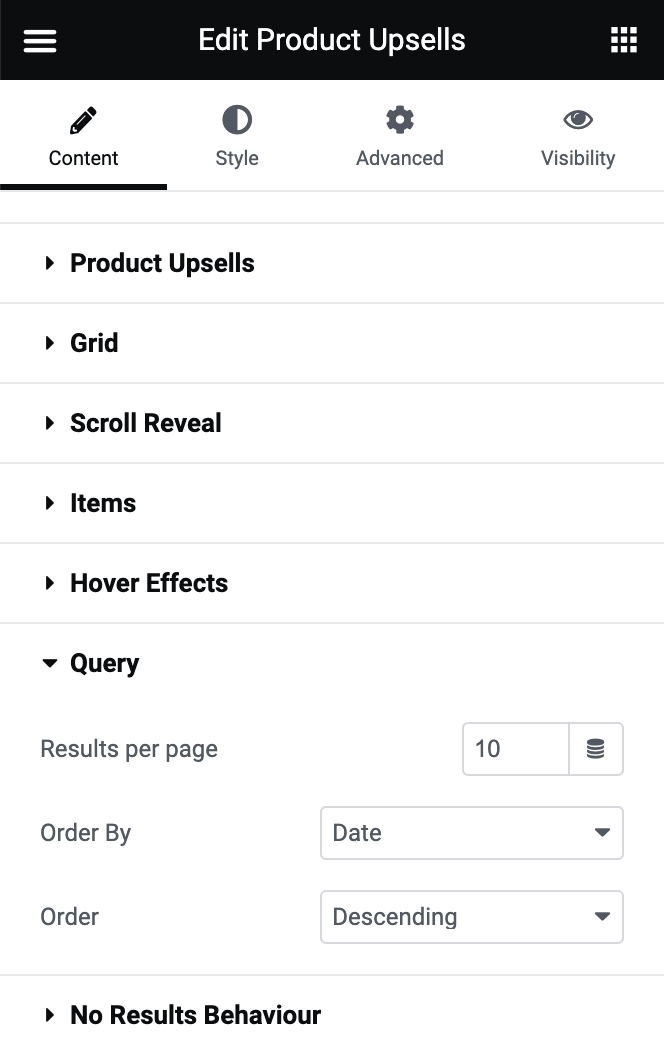Expand the No Results Behaviour section

(x=194, y=1014)
